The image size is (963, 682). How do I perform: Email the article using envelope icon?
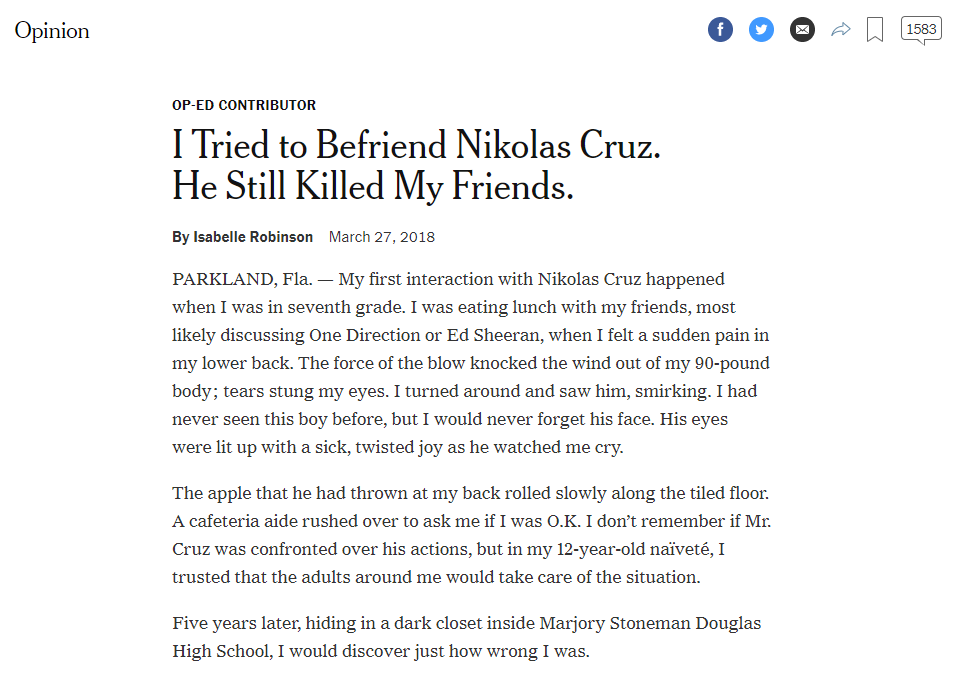(x=802, y=29)
